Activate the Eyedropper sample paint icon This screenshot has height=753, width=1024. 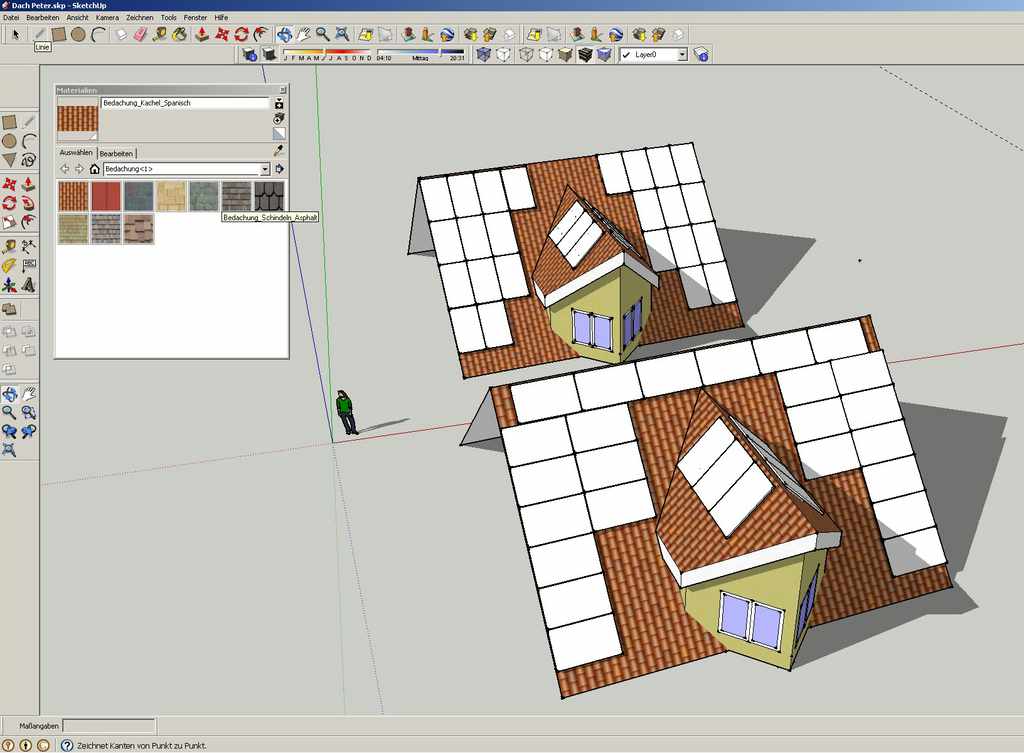(x=279, y=151)
